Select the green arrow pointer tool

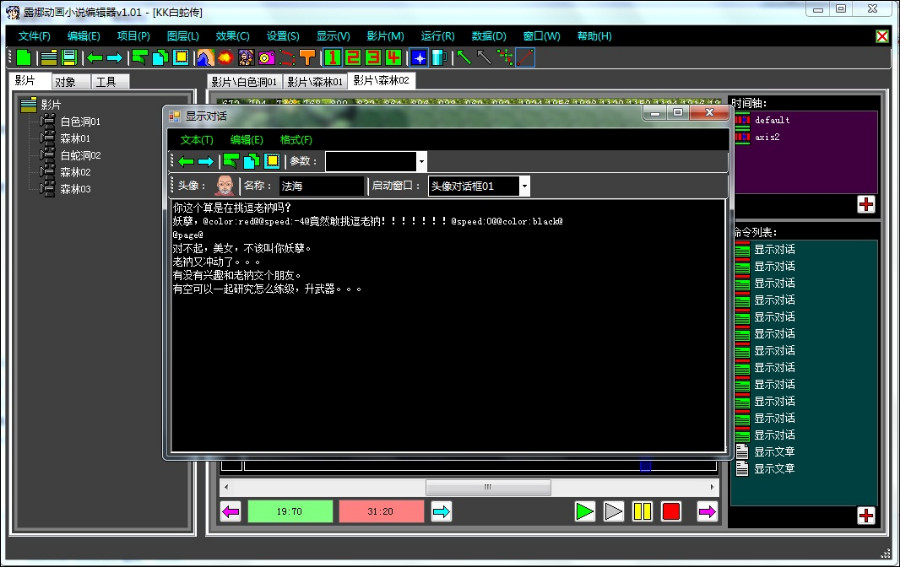click(464, 57)
